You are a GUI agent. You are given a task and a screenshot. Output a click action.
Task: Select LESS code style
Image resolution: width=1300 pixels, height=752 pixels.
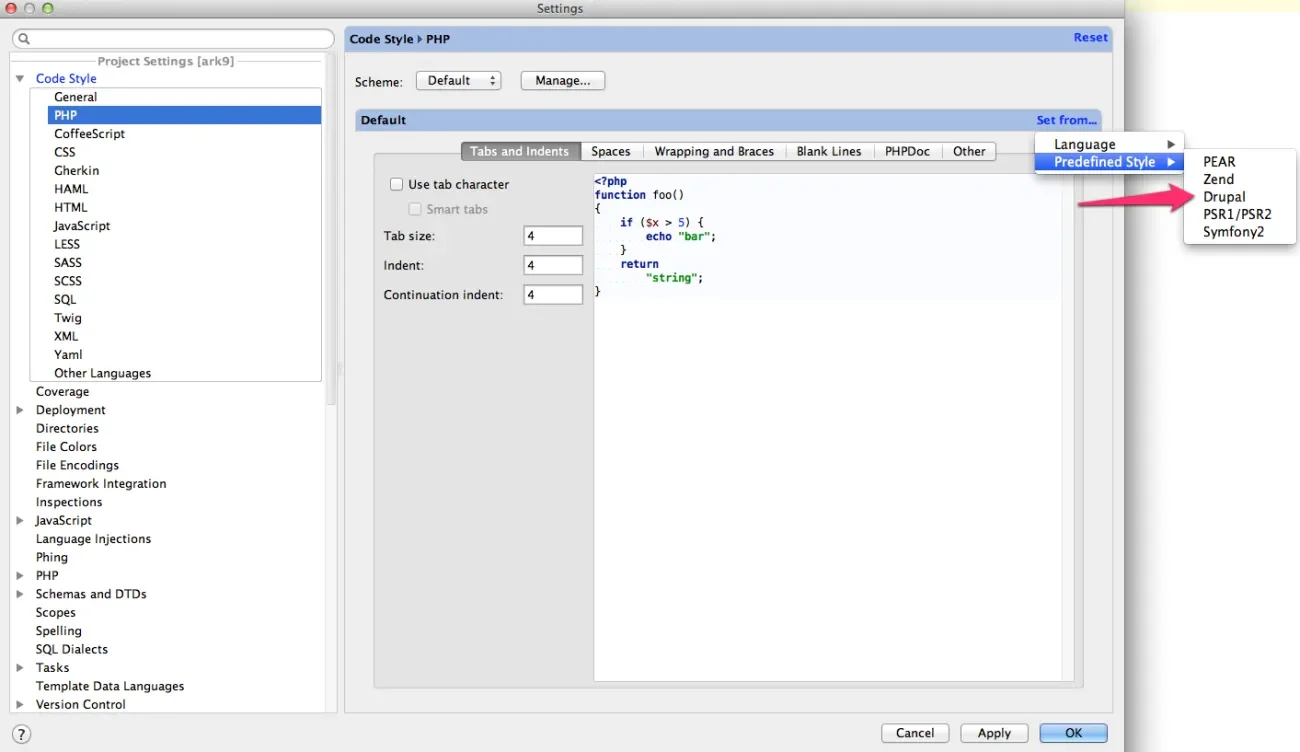(x=67, y=244)
